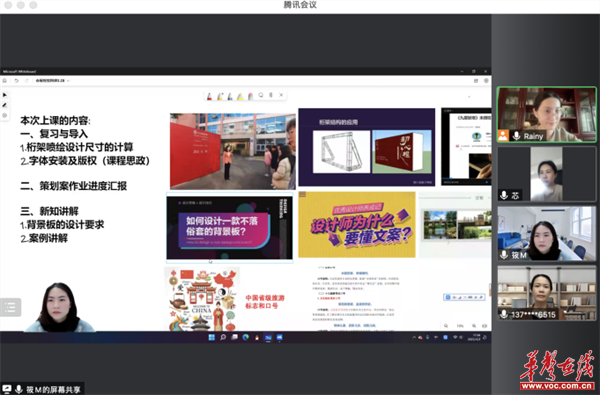Image resolution: width=600 pixels, height=395 pixels.
Task: Open Whiteboard settings gear icon
Action: pyautogui.click(x=486, y=81)
